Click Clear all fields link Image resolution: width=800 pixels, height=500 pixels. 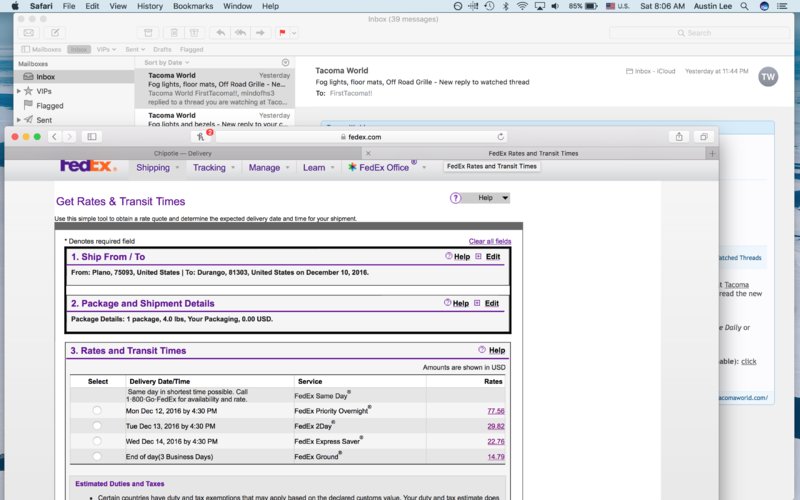coord(490,241)
